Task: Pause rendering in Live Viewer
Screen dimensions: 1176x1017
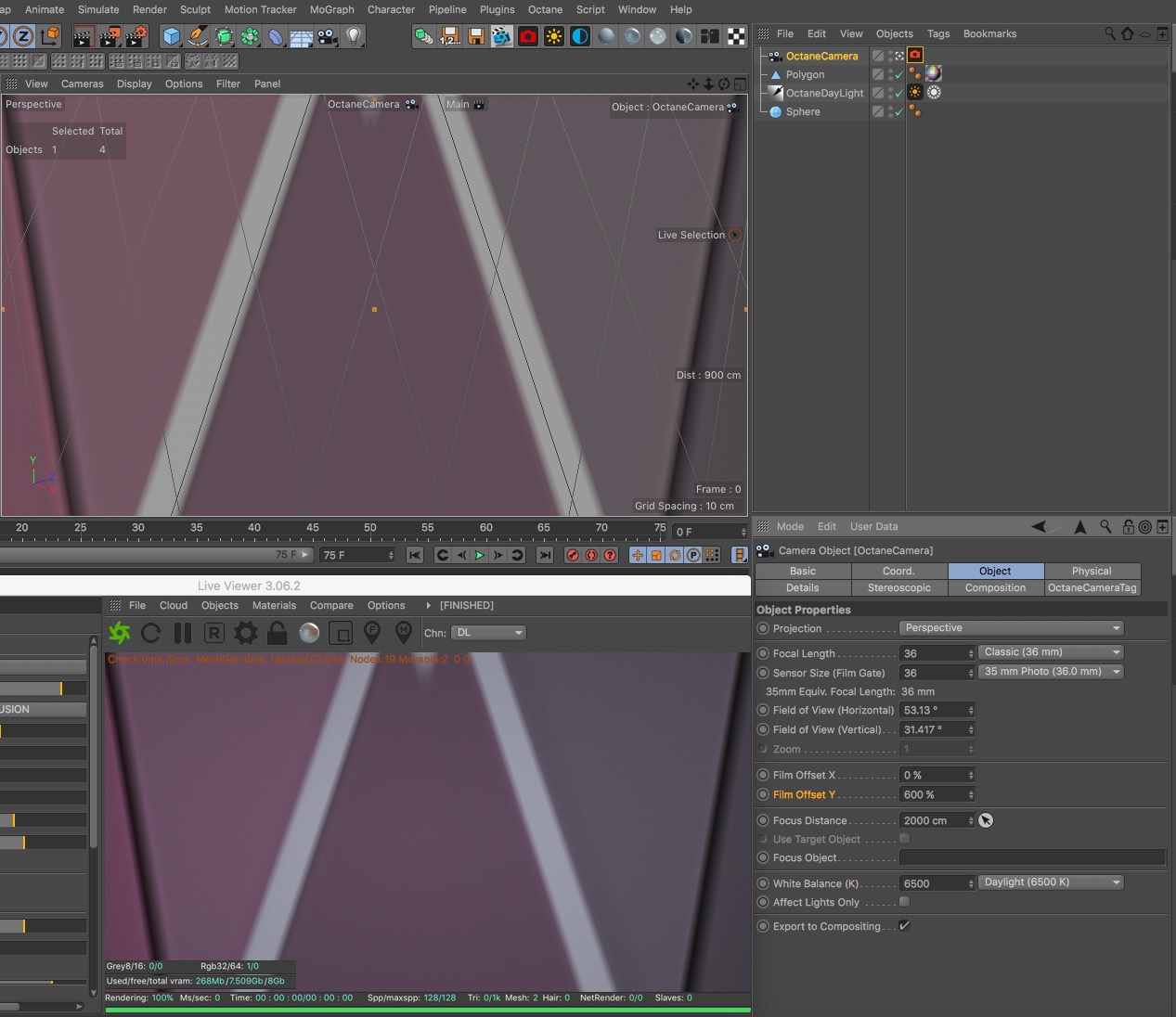Action: [183, 633]
